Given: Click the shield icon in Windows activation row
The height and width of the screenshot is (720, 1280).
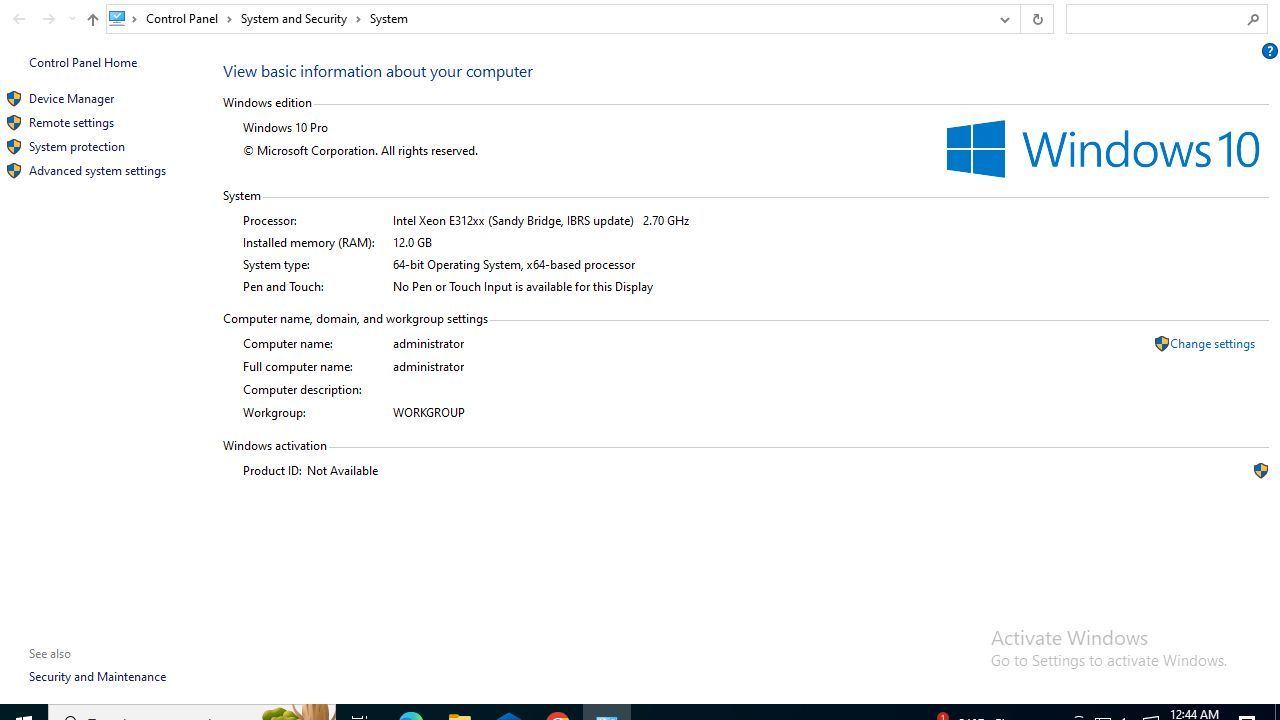Looking at the screenshot, I should tap(1260, 471).
